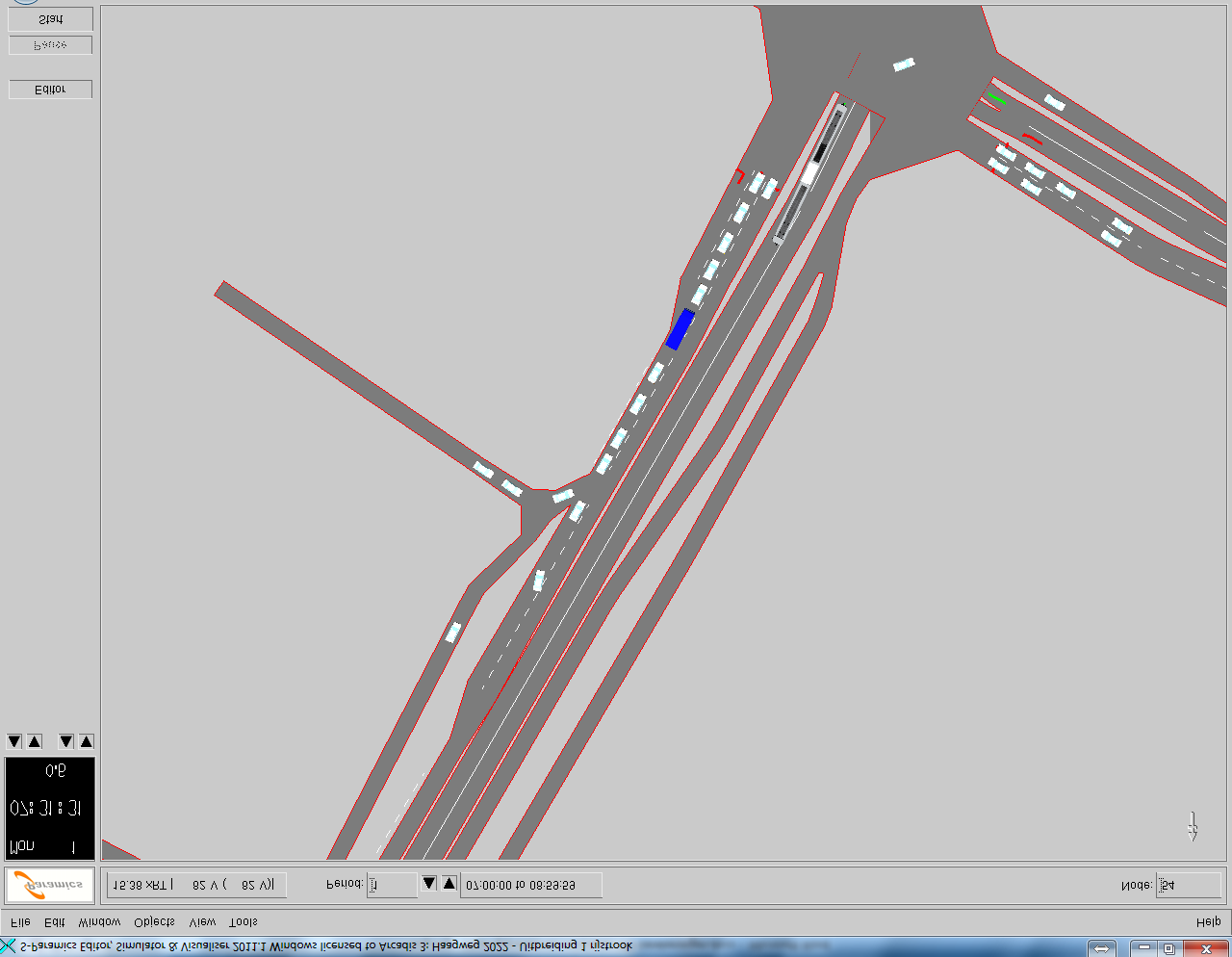Select the blue vehicle on the road
Screen dimensions: 1232x957
pyautogui.click(x=680, y=329)
